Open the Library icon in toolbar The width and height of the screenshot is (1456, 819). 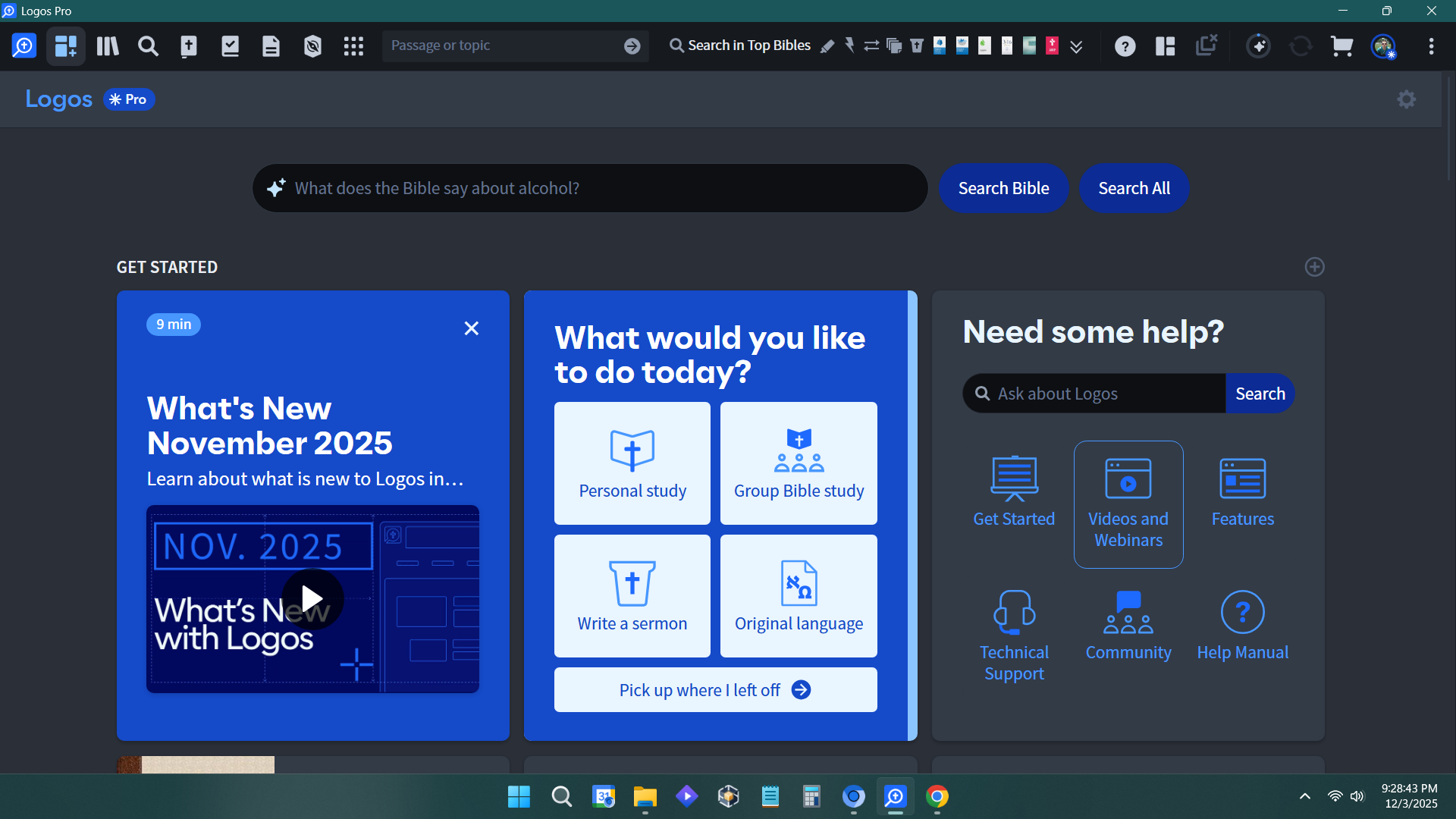[108, 46]
